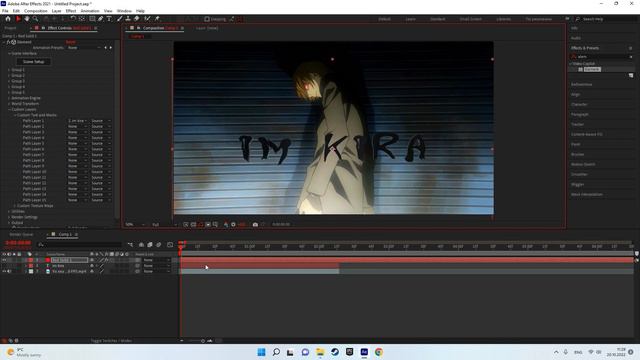
Task: Select the Pen tool
Action: [x=100, y=19]
